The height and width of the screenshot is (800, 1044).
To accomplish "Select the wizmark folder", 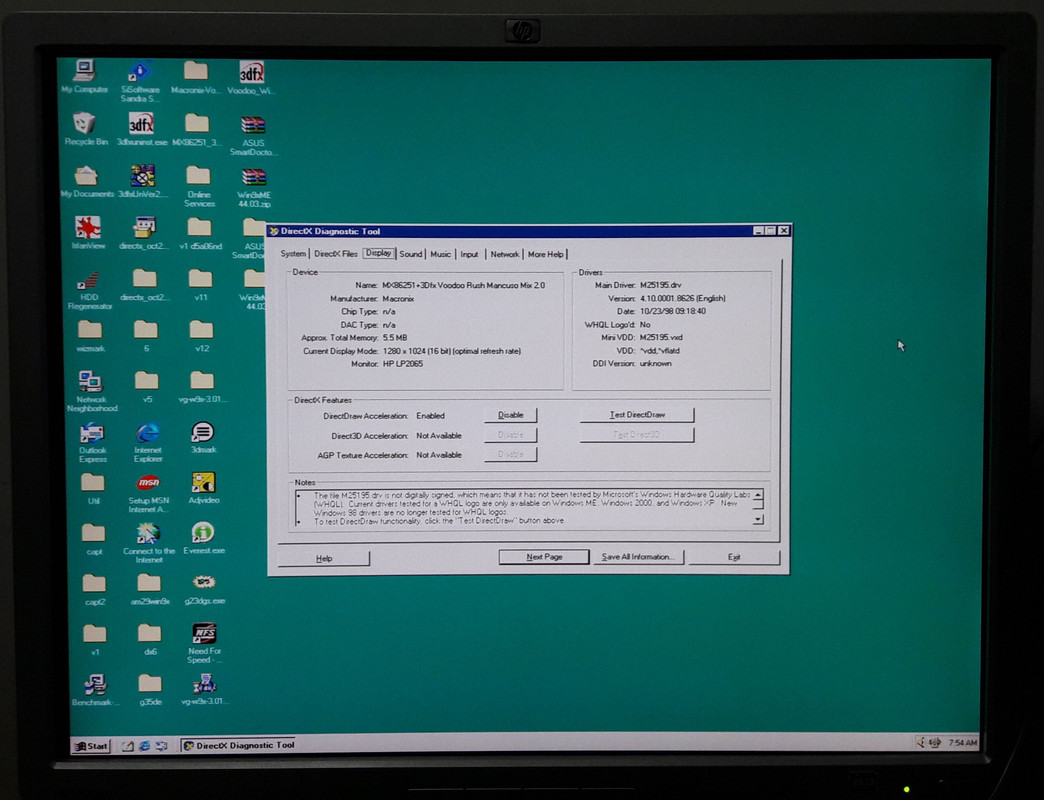I will pyautogui.click(x=90, y=336).
